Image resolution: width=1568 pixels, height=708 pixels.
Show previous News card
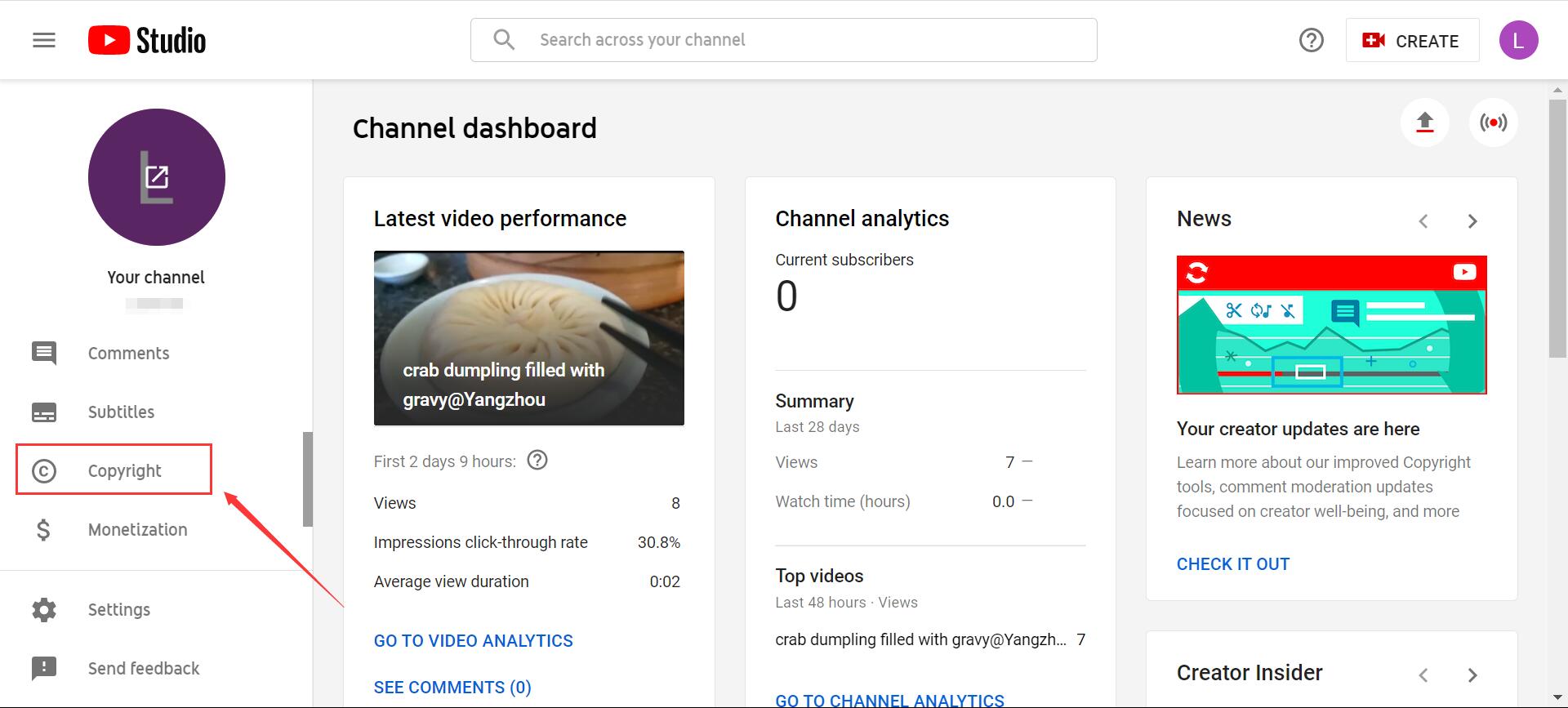1423,221
